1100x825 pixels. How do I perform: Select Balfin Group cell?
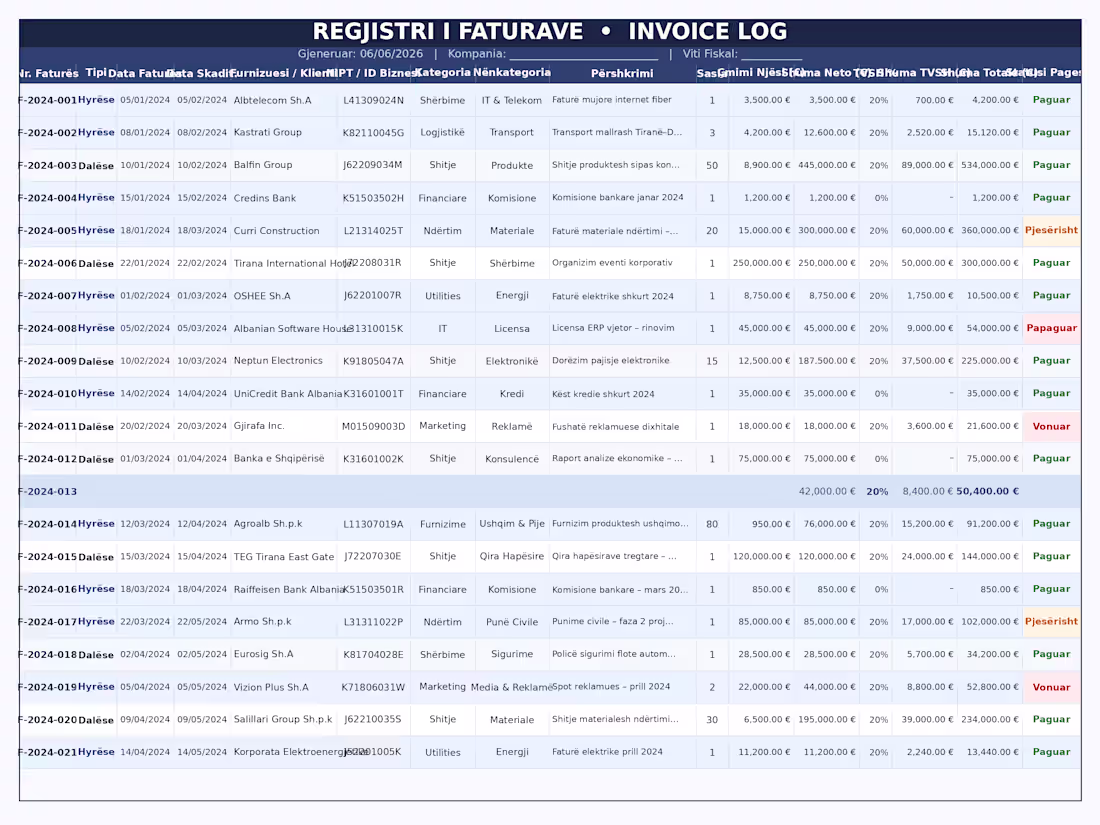(263, 165)
